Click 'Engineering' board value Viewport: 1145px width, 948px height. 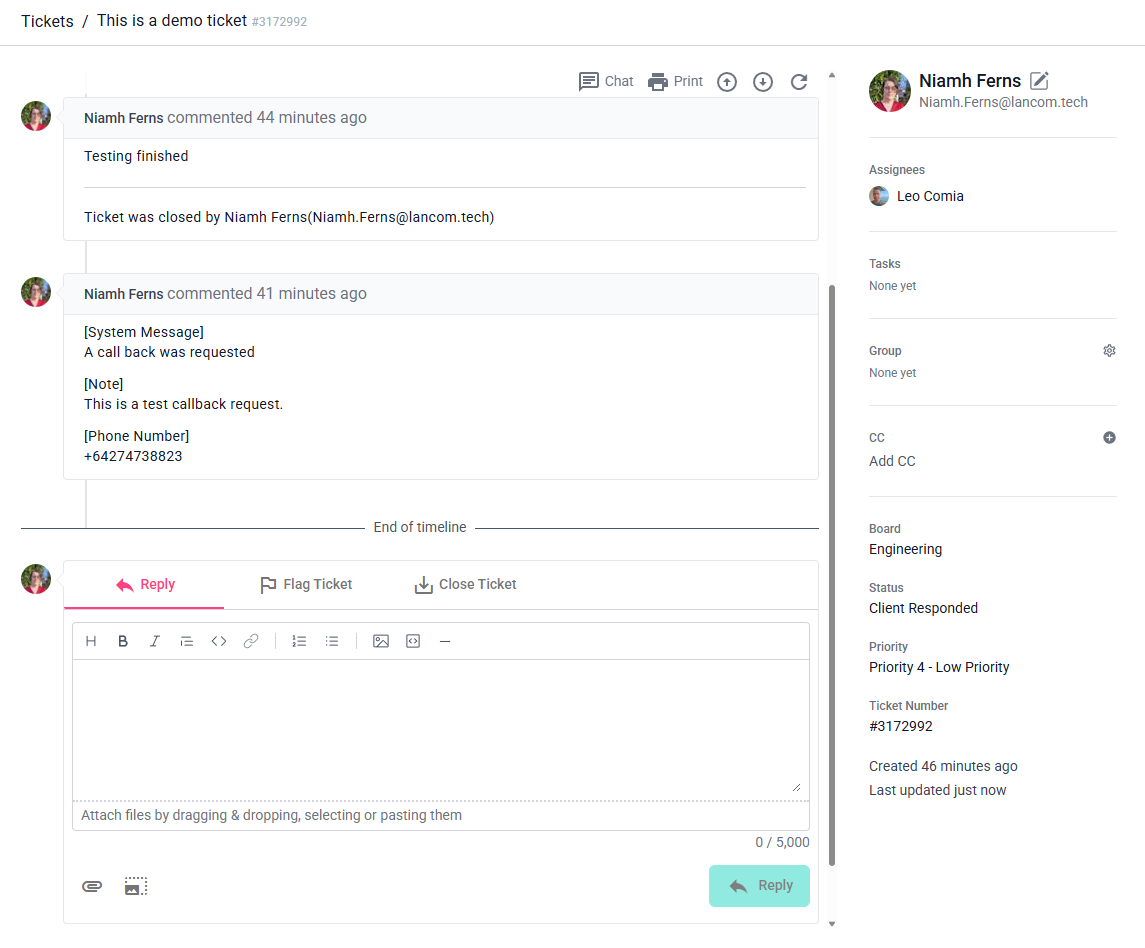[x=905, y=548]
